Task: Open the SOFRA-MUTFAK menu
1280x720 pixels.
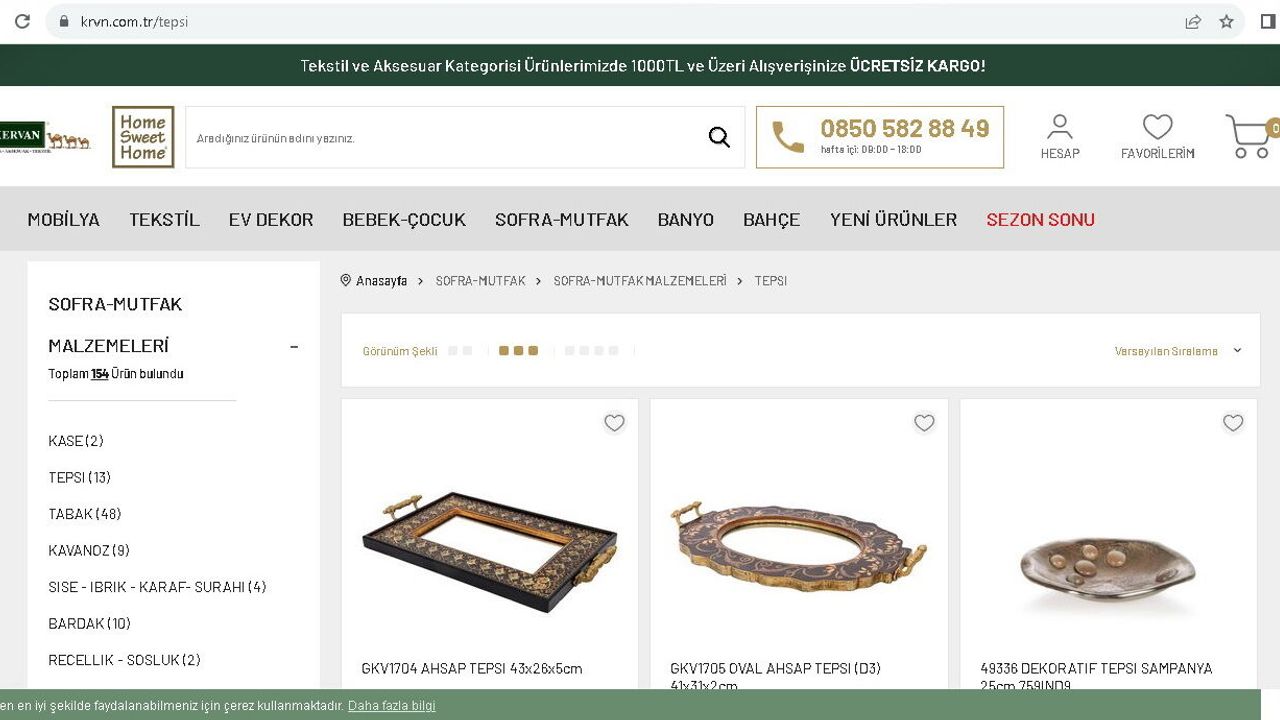Action: (x=562, y=219)
